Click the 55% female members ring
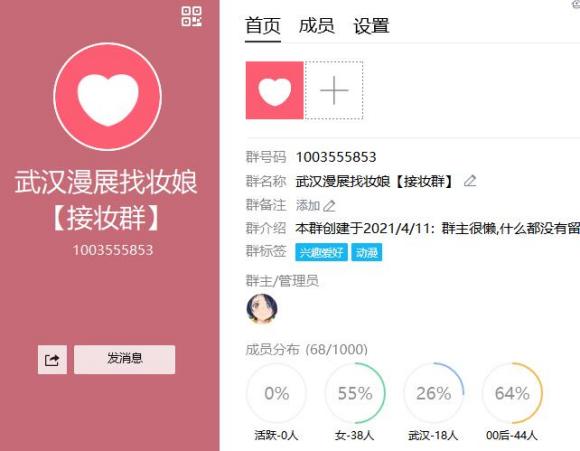The height and width of the screenshot is (451, 580). pos(355,393)
